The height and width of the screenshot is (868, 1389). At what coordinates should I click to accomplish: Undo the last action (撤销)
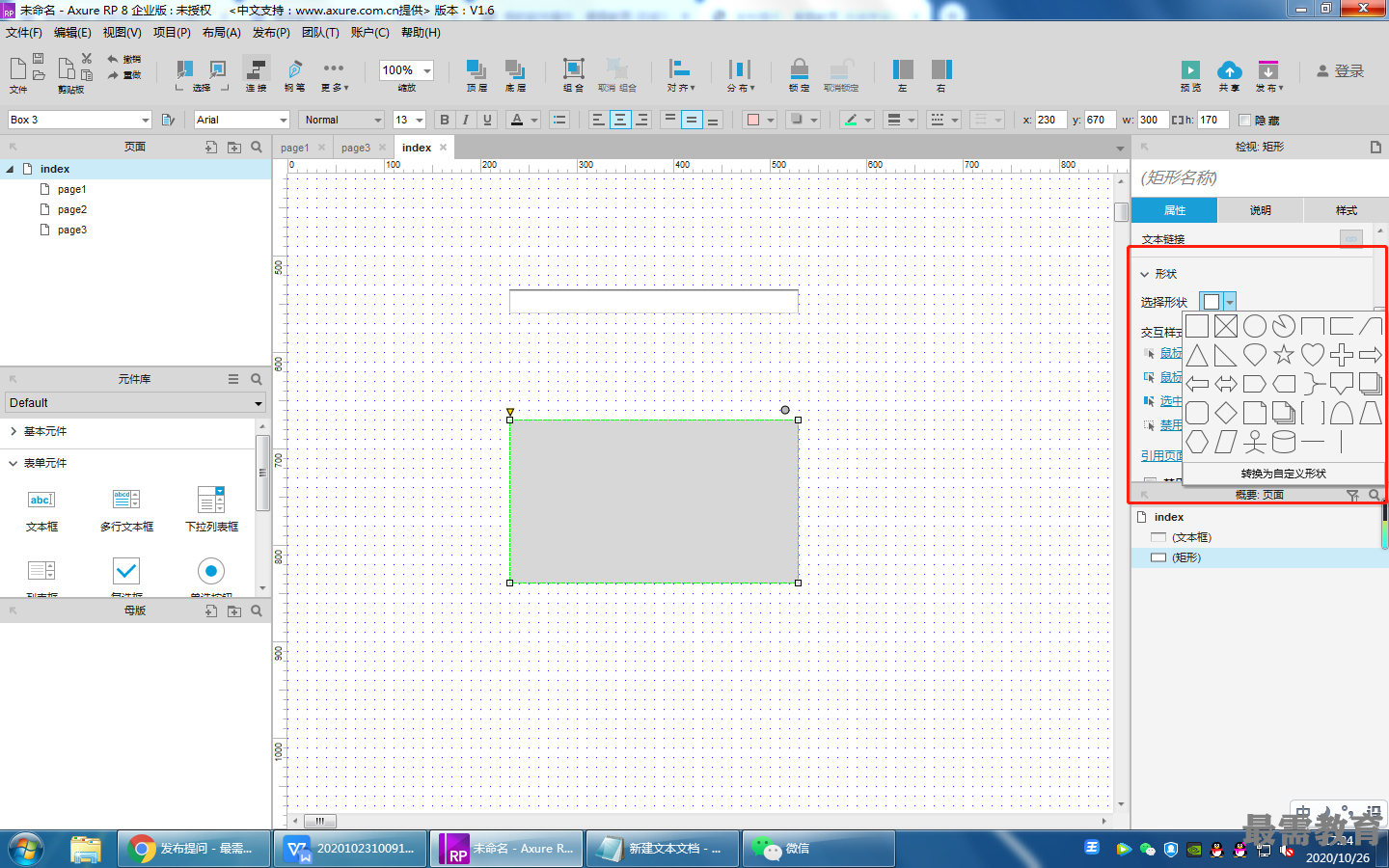pos(123,59)
